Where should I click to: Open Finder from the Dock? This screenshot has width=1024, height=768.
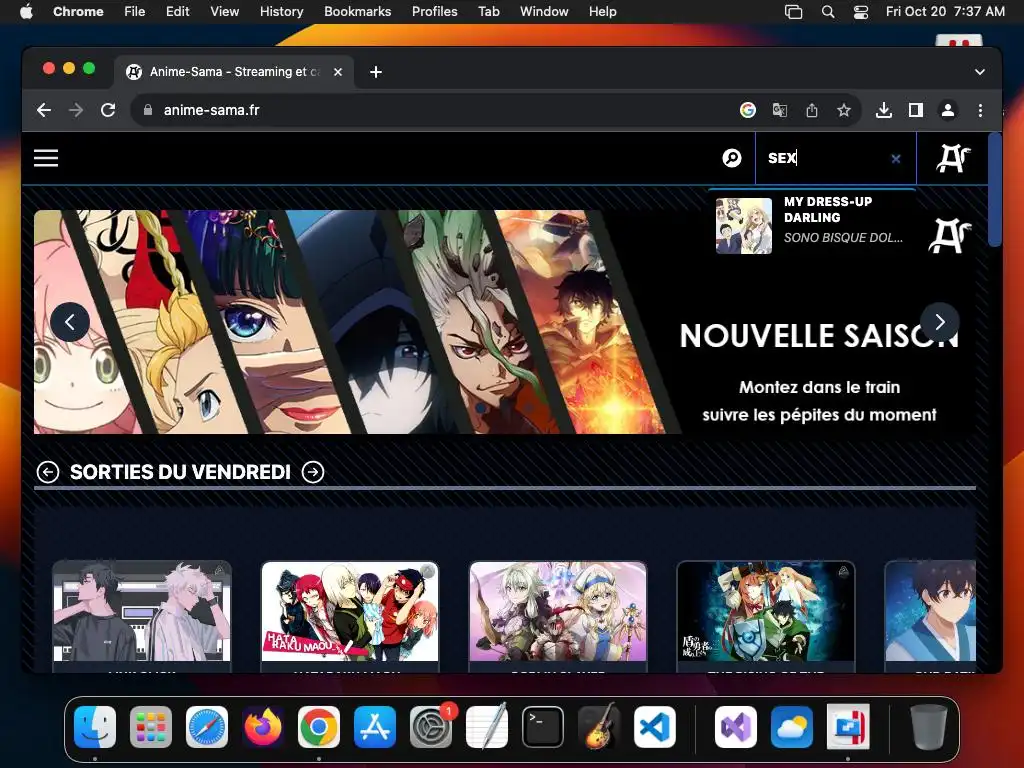(95, 726)
